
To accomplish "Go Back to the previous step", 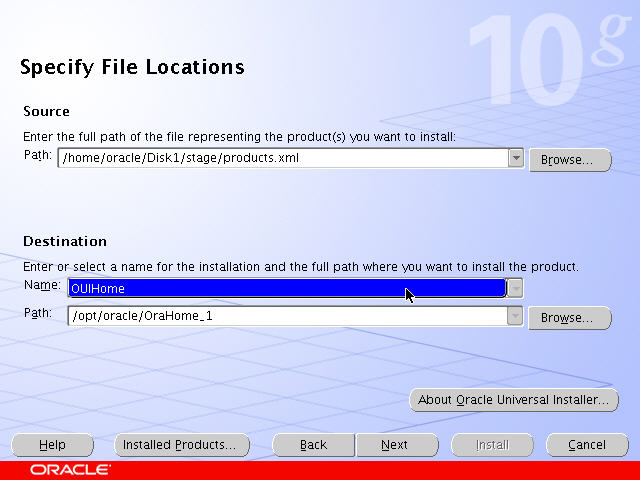I will (313, 445).
